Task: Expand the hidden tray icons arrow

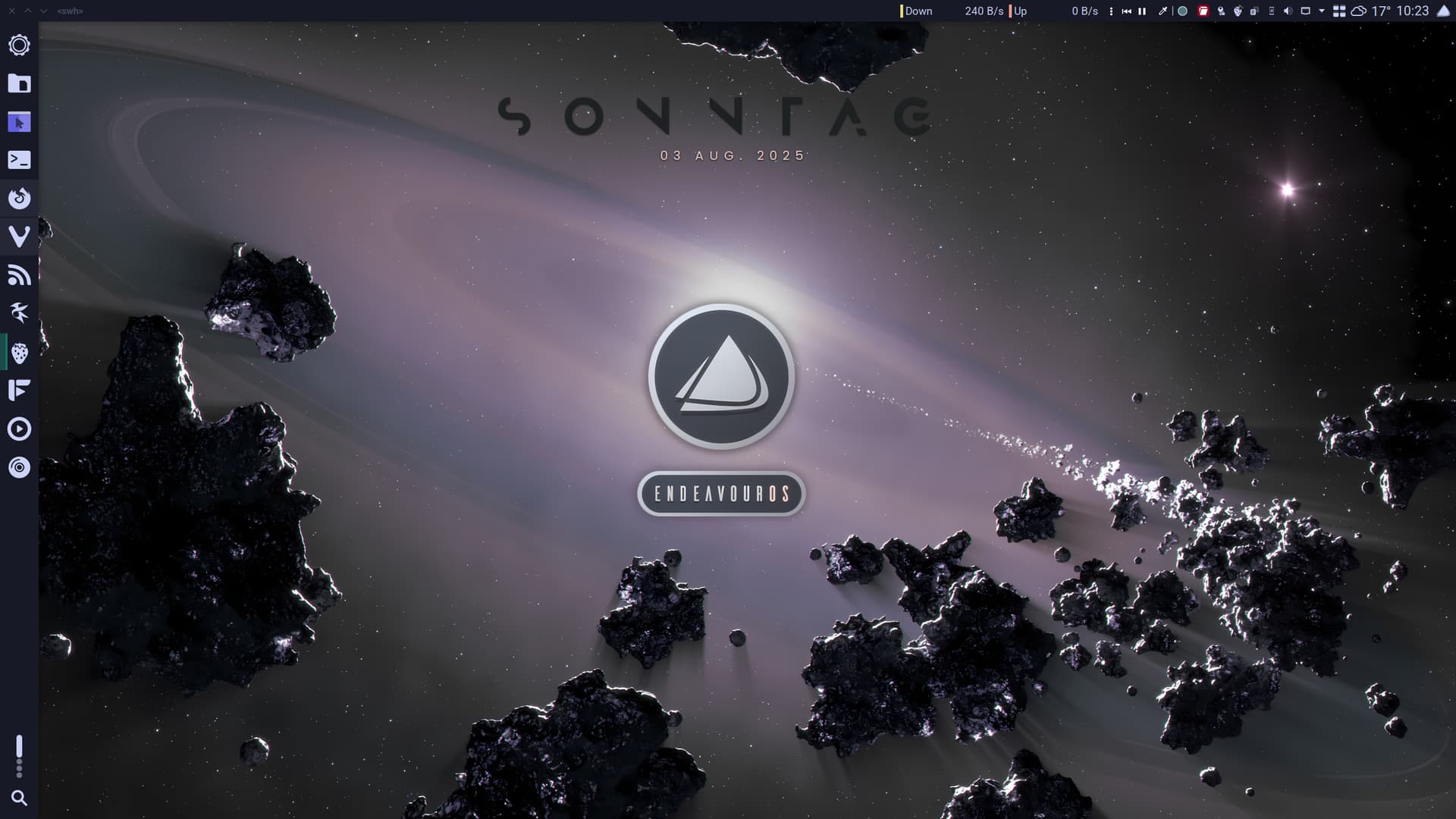Action: [x=1322, y=11]
